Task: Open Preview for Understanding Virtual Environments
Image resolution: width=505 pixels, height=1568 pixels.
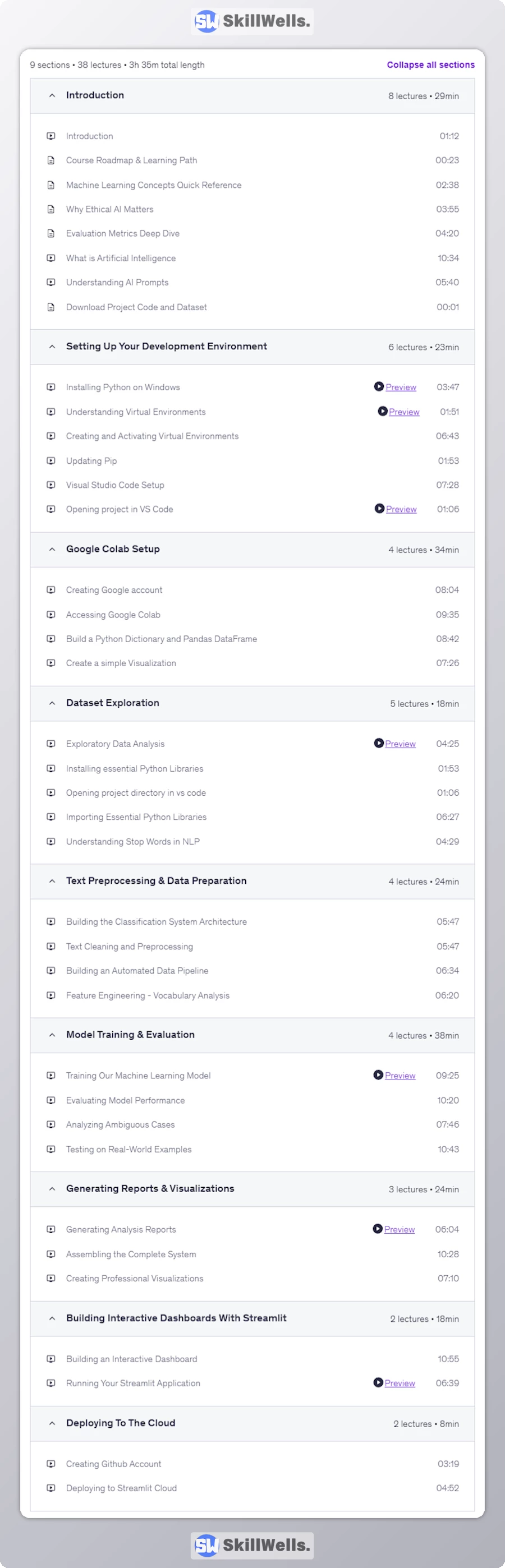Action: point(404,412)
